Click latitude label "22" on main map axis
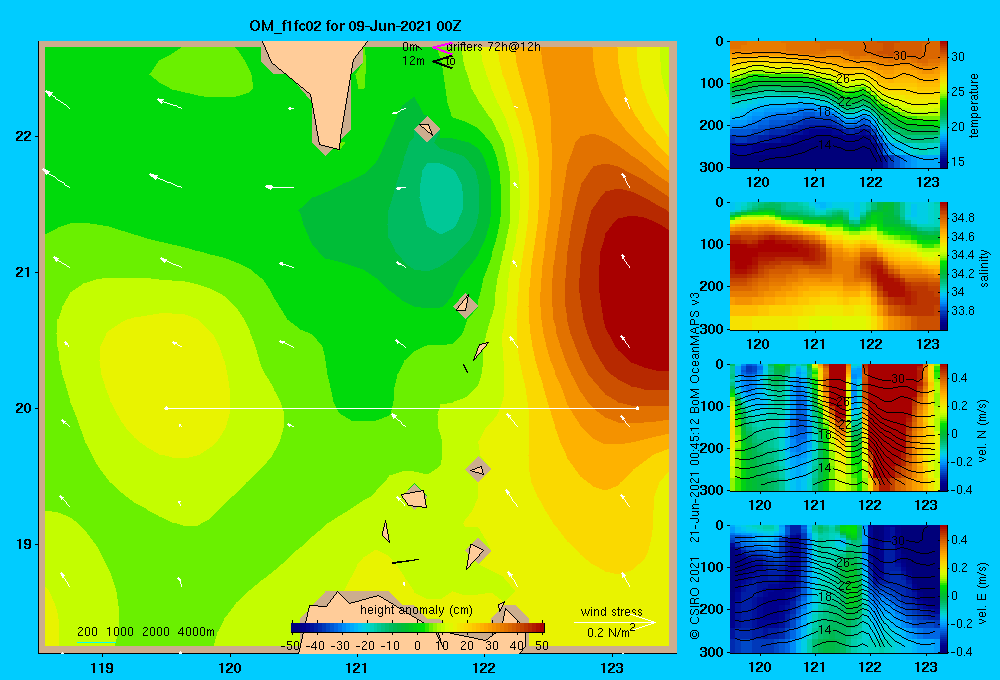This screenshot has height=680, width=1000. click(x=23, y=137)
